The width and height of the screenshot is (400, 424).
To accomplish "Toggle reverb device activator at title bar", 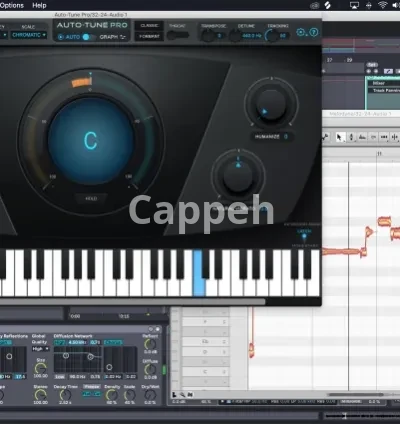I will 157,329.
